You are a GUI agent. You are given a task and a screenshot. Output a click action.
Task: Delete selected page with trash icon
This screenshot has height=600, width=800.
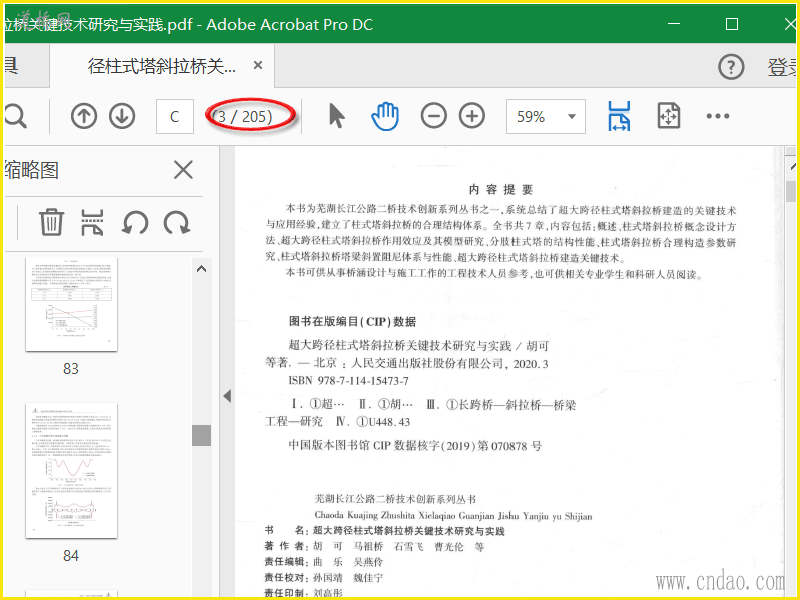click(52, 222)
